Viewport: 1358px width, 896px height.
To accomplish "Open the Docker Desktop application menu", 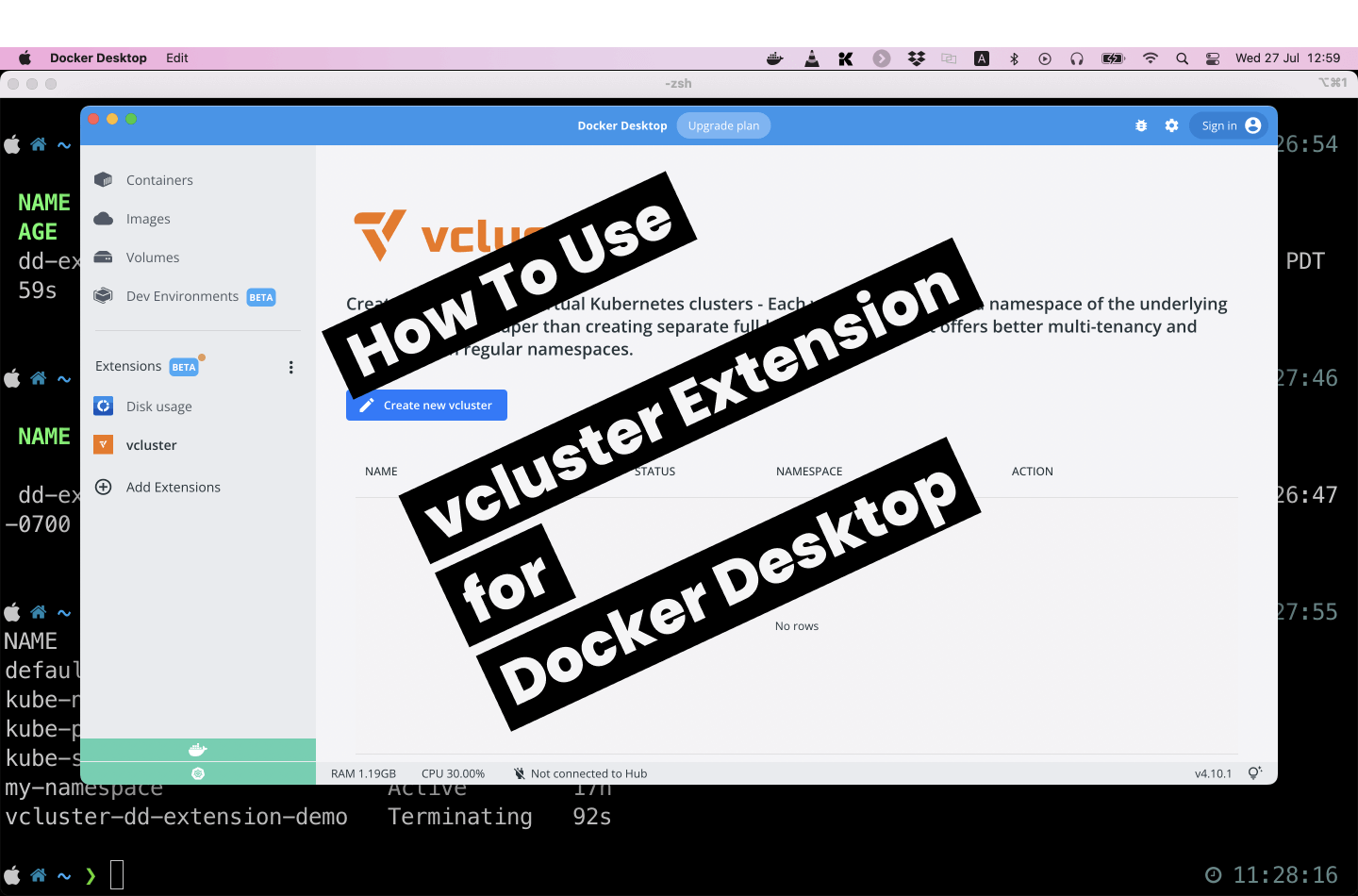I will click(98, 58).
